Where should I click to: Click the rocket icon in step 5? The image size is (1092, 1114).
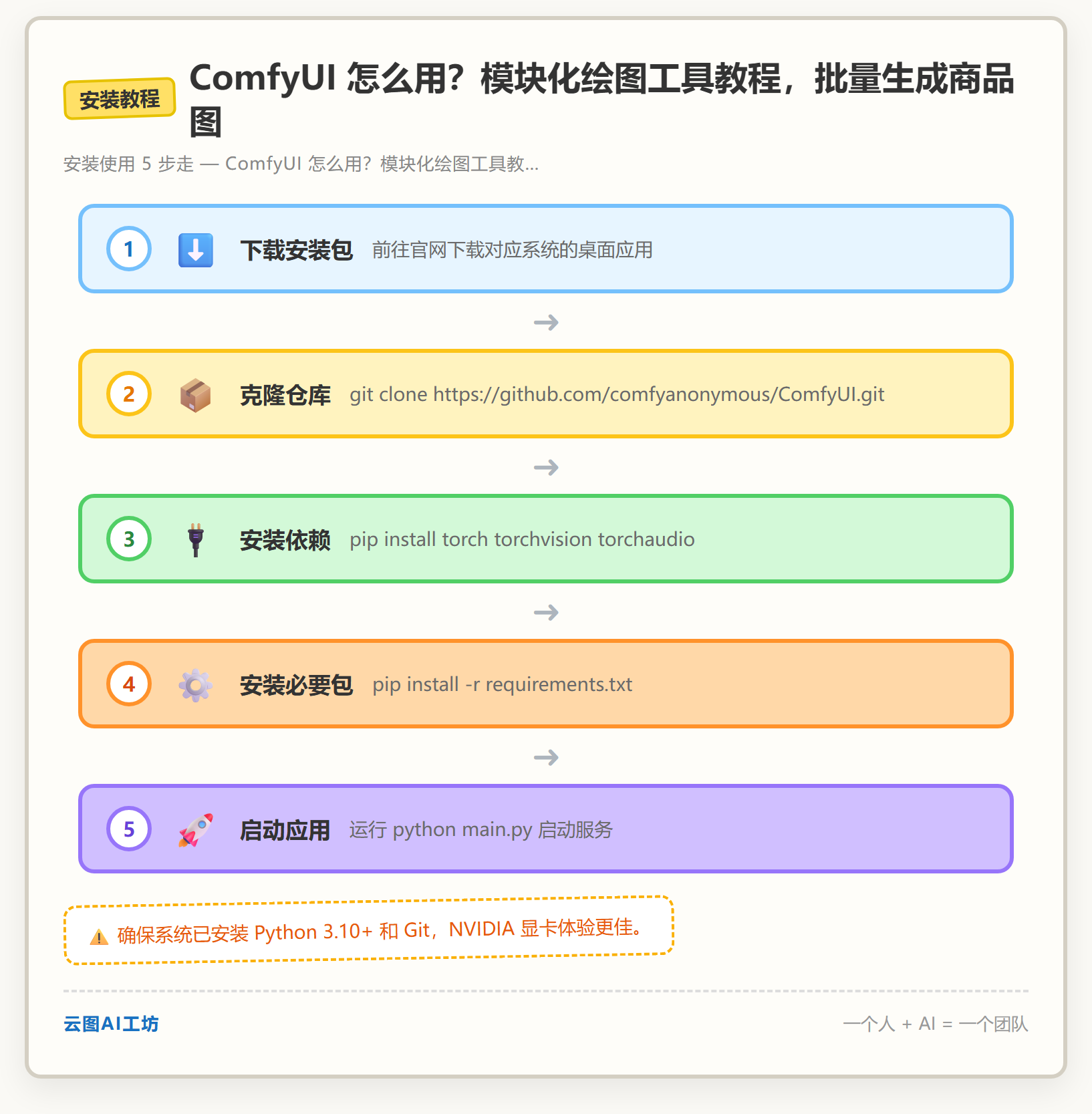[x=196, y=830]
